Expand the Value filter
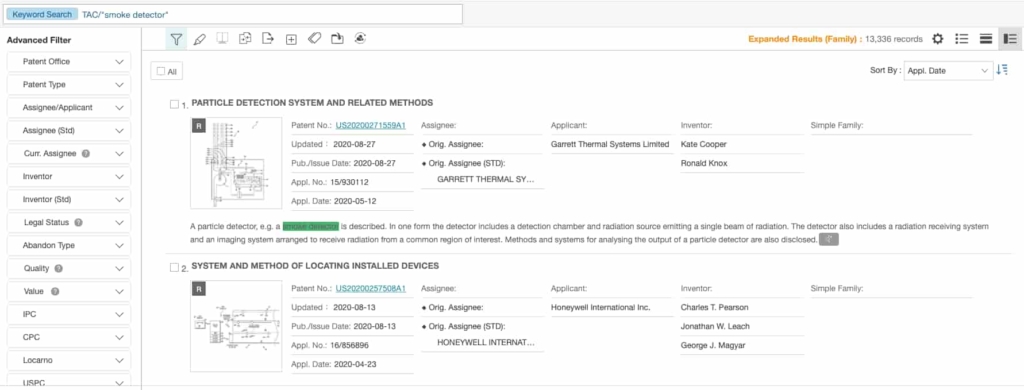 point(69,291)
